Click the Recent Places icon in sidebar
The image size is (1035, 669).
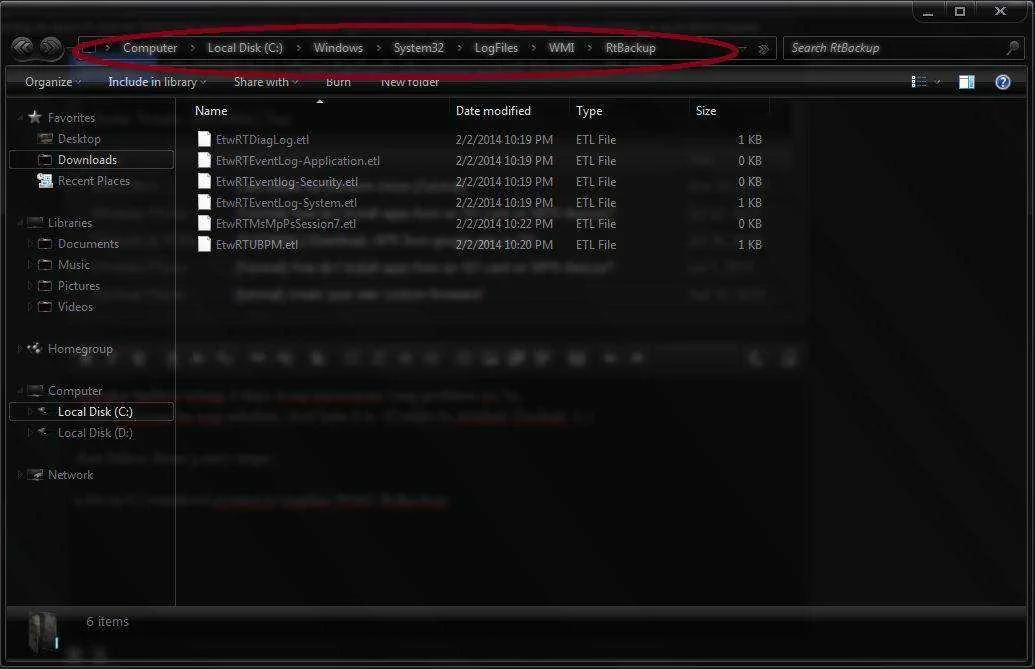tap(45, 181)
